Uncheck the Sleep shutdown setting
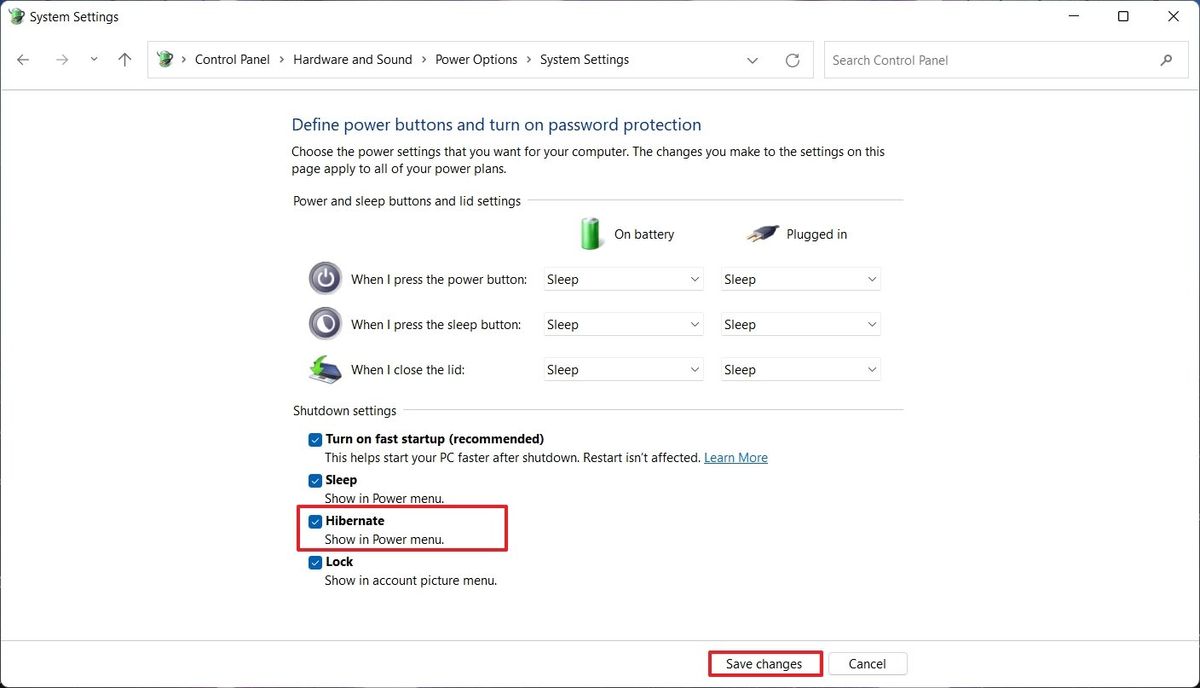 tap(315, 480)
